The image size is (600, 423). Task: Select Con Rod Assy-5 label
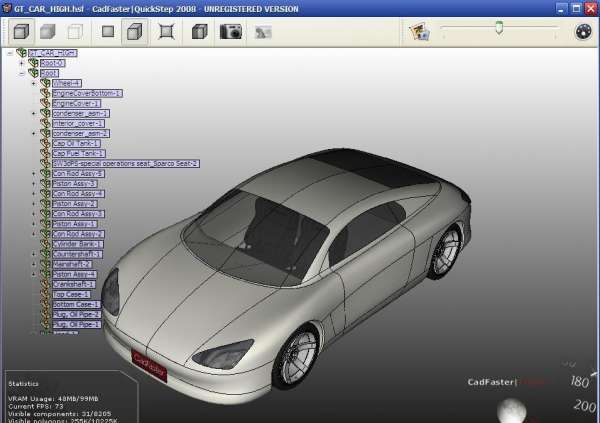coord(78,173)
